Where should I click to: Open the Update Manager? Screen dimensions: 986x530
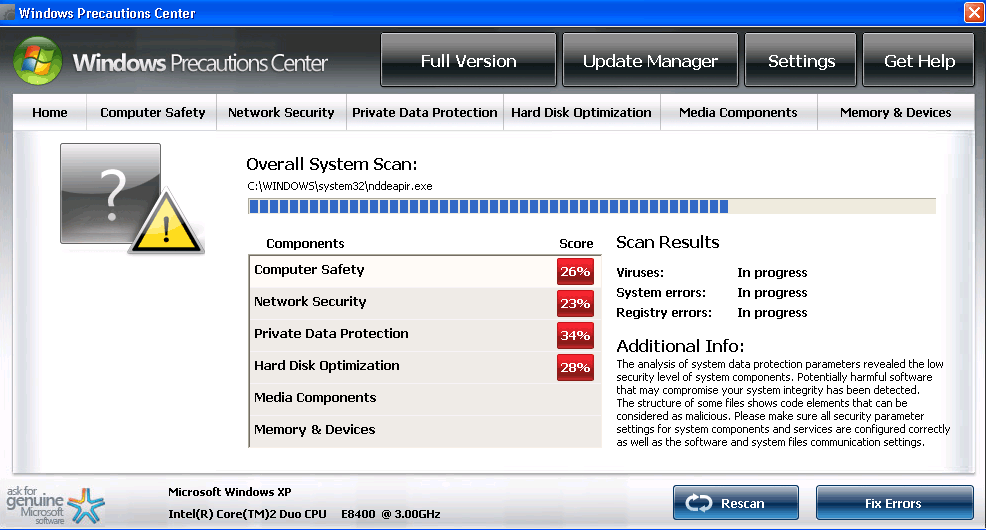tap(650, 61)
